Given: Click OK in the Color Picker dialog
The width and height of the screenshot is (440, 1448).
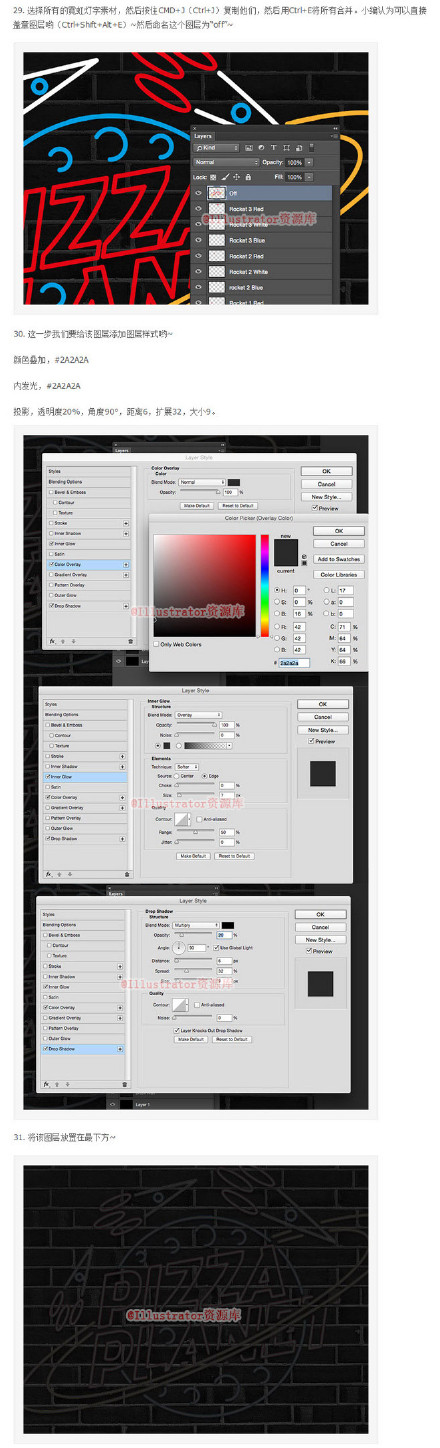Looking at the screenshot, I should 338,531.
